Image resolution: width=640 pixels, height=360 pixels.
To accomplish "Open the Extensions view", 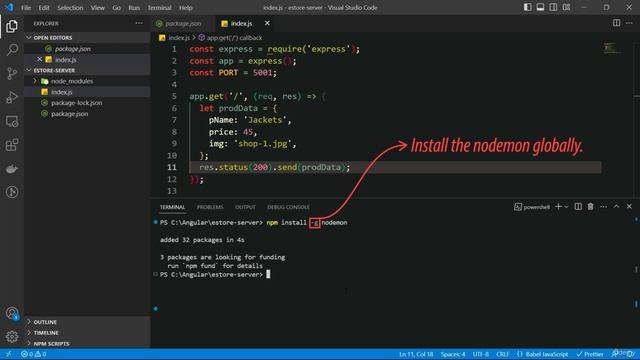I will pyautogui.click(x=12, y=145).
